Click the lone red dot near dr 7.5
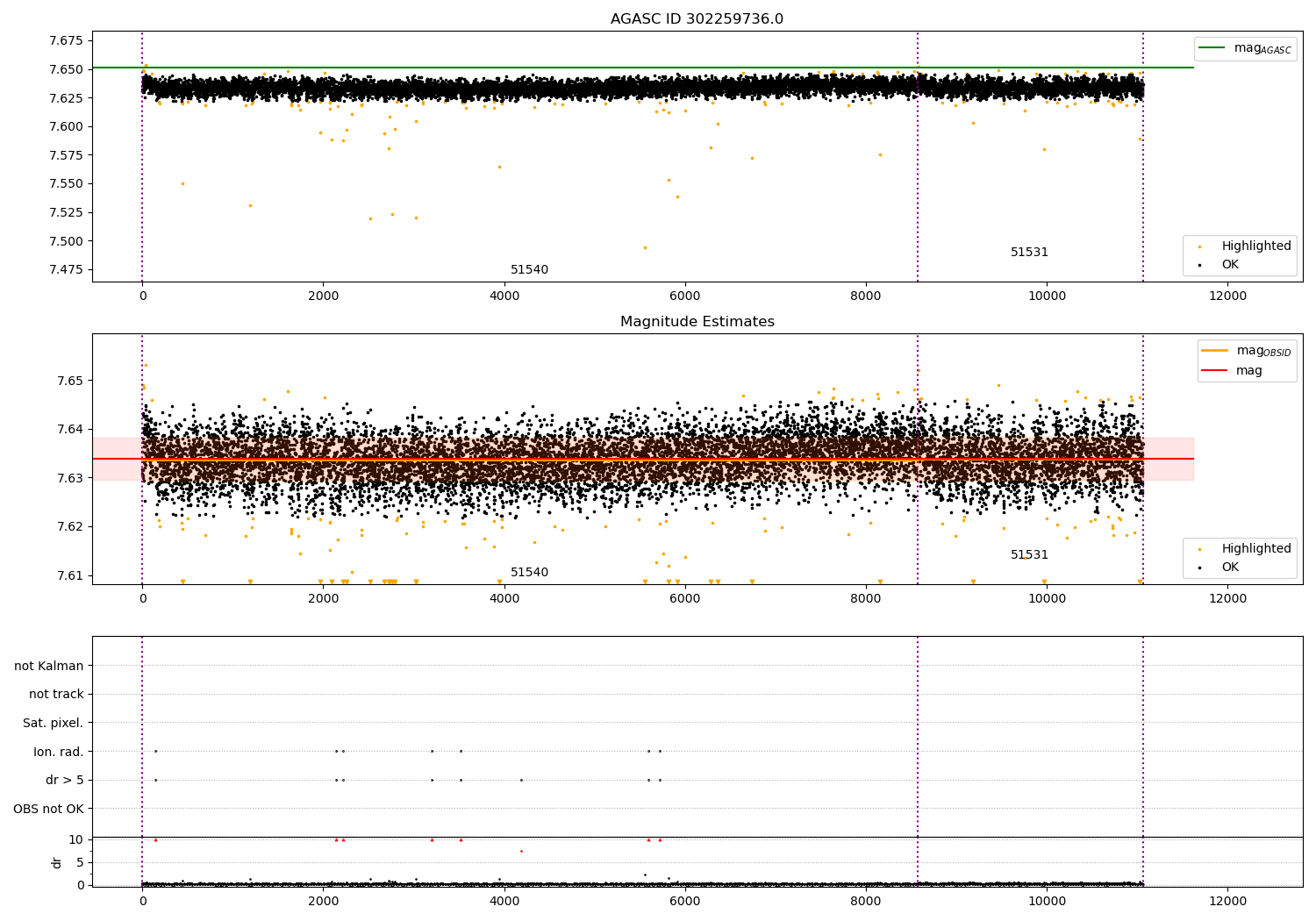1316x921 pixels. [x=521, y=851]
